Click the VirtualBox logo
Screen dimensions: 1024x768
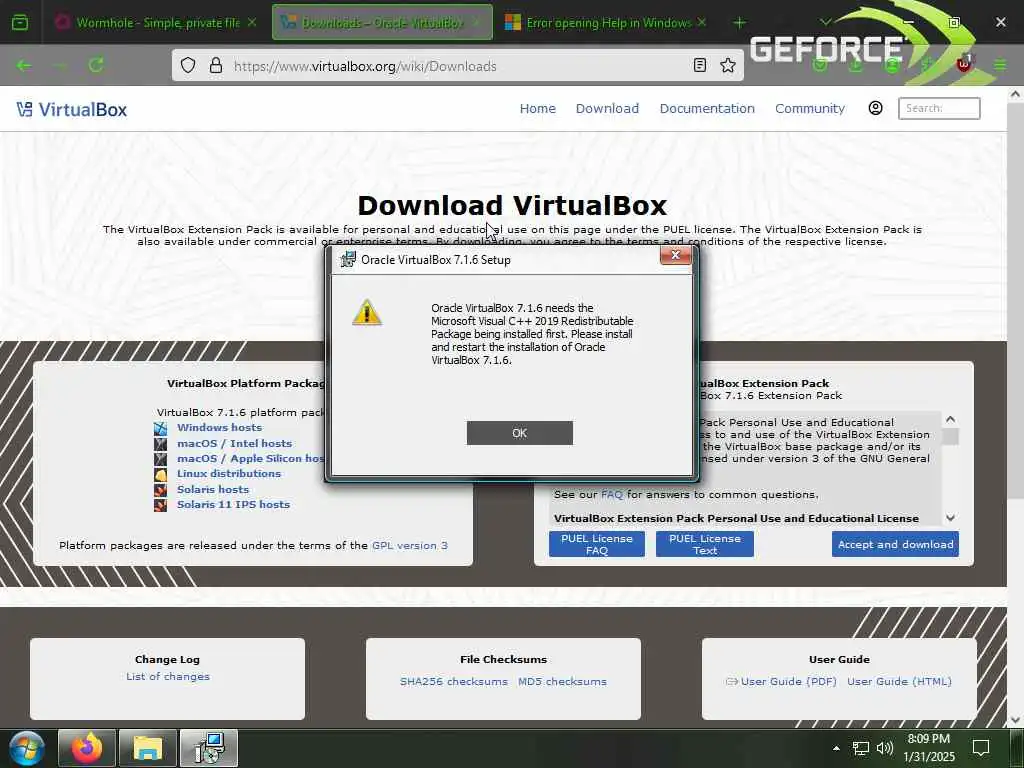click(72, 110)
